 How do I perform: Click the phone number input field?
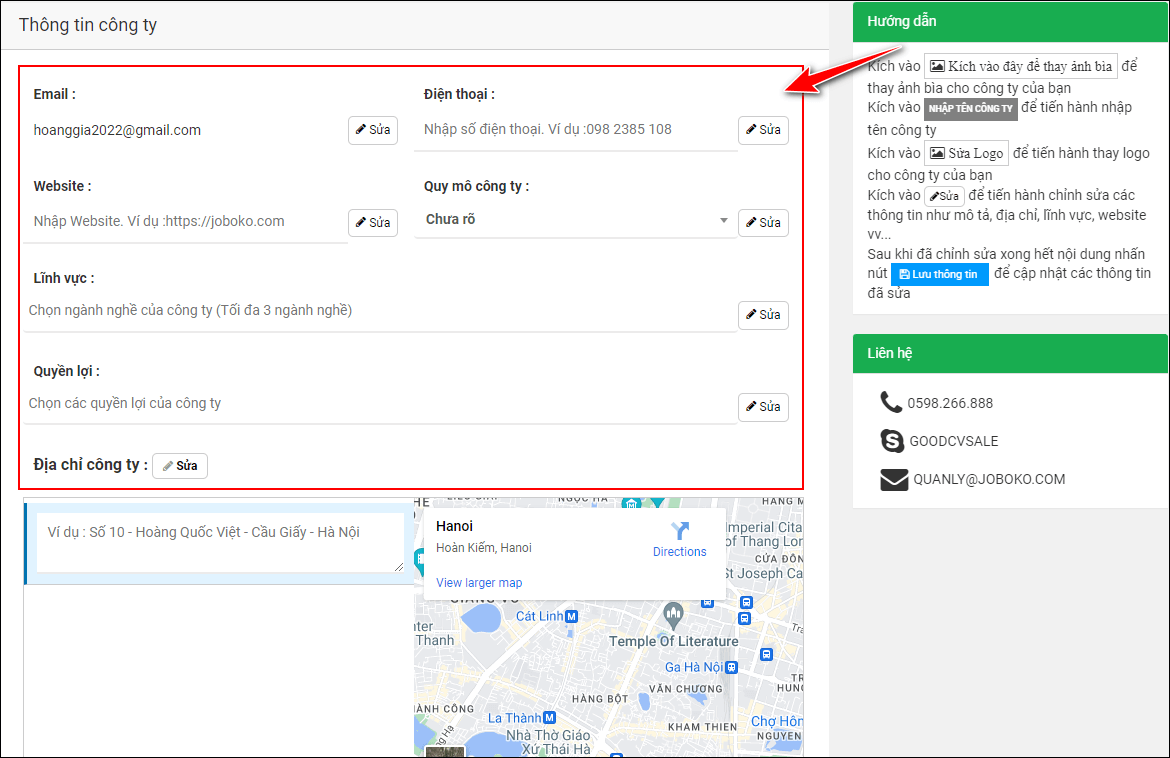tap(575, 129)
